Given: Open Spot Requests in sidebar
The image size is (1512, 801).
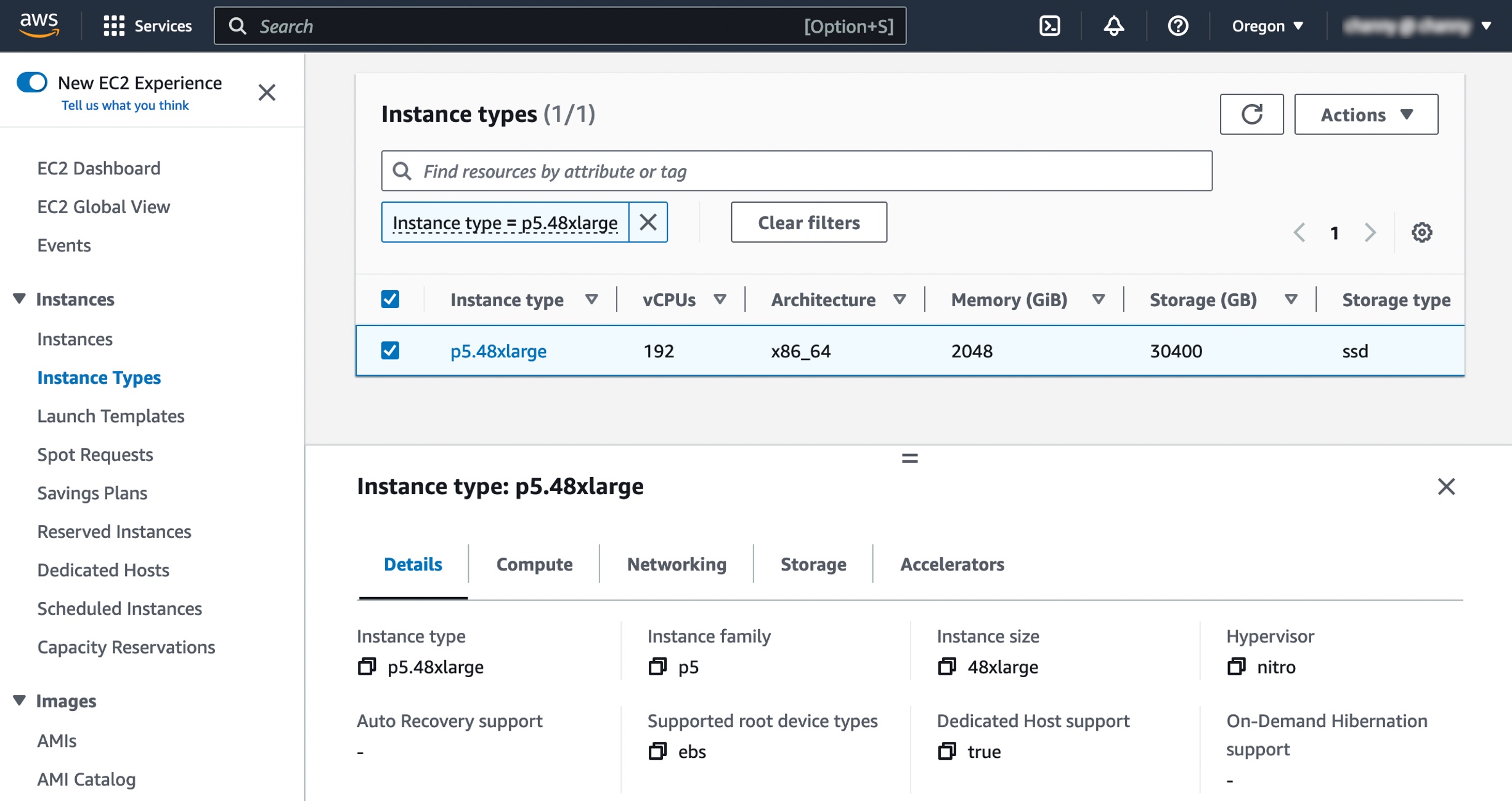Looking at the screenshot, I should pyautogui.click(x=95, y=455).
